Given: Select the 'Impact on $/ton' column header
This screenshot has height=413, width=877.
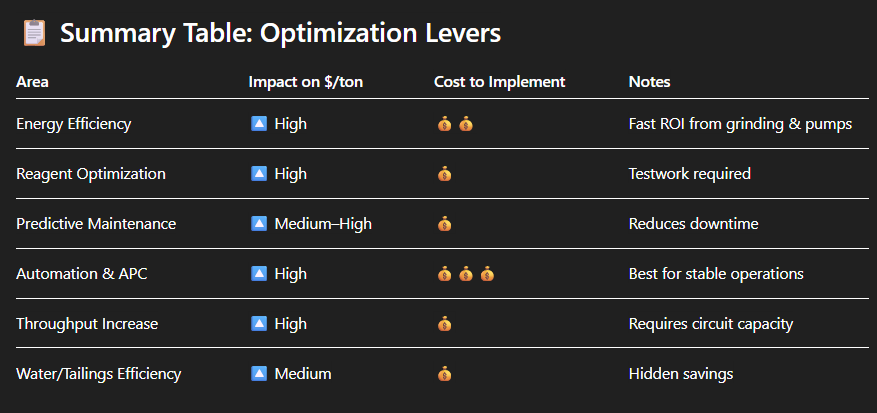Looking at the screenshot, I should coord(305,81).
